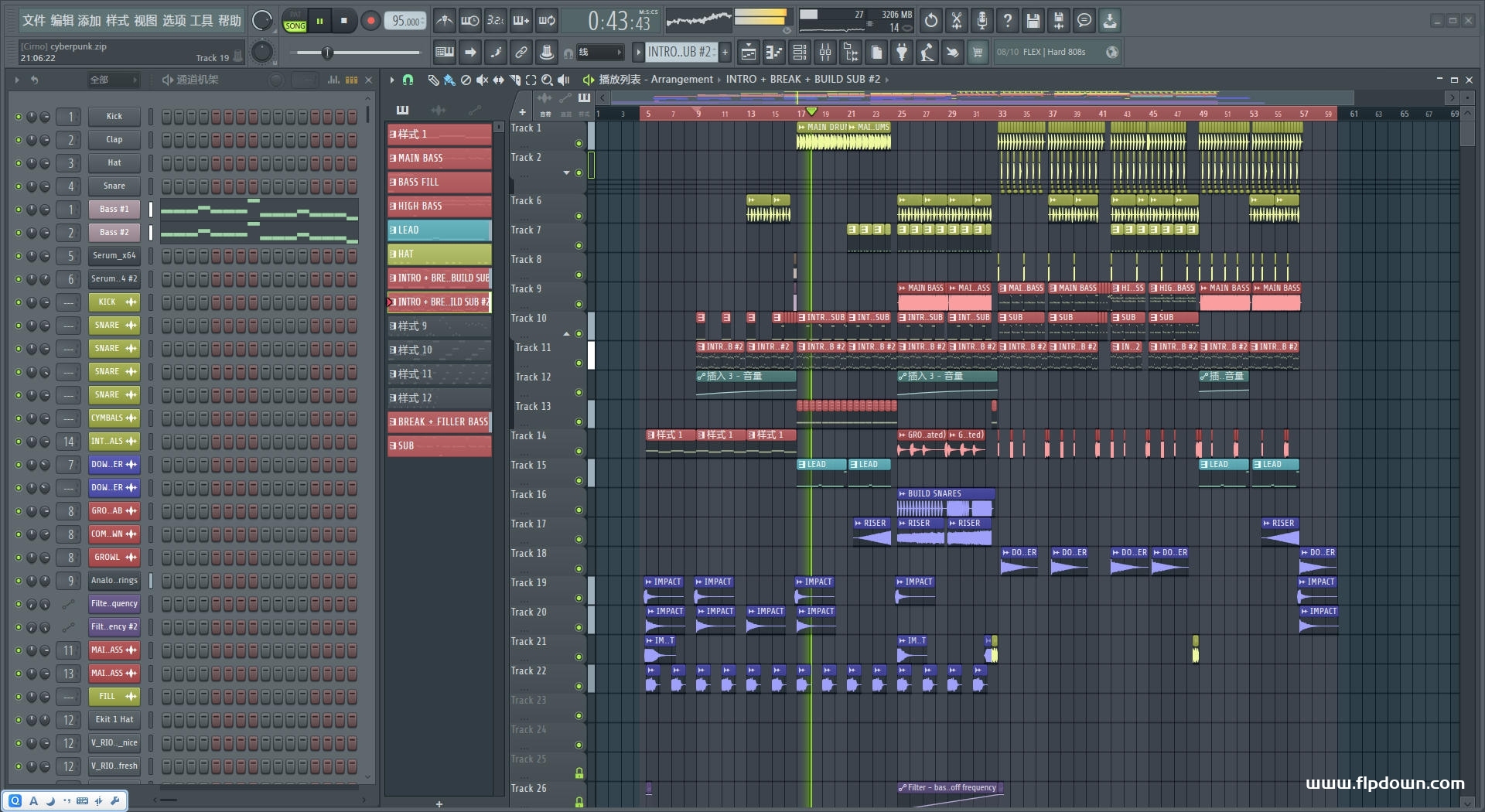
Task: Click the microphone recording icon
Action: [x=981, y=21]
